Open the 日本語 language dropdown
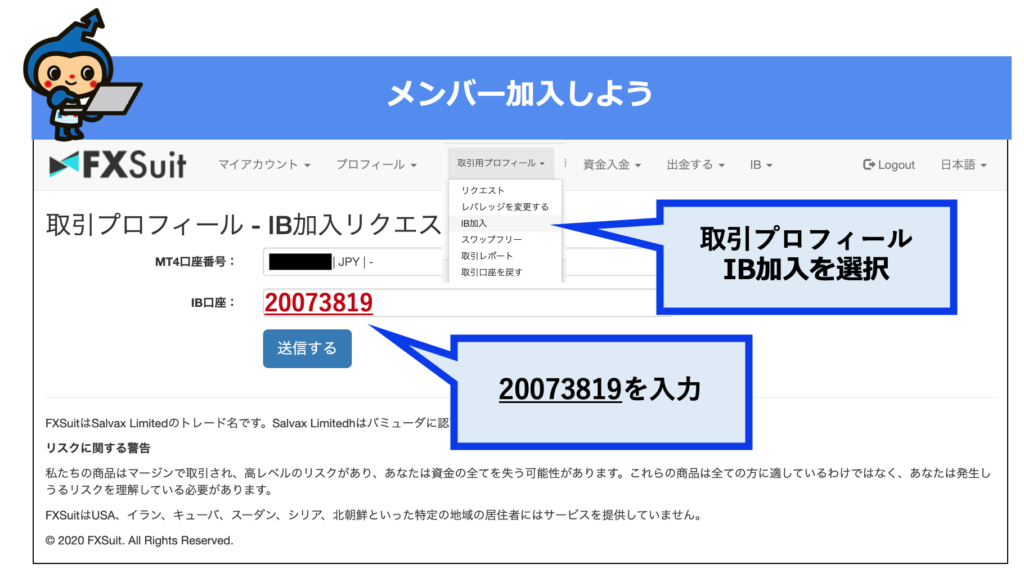This screenshot has height=582, width=1024. [x=963, y=165]
